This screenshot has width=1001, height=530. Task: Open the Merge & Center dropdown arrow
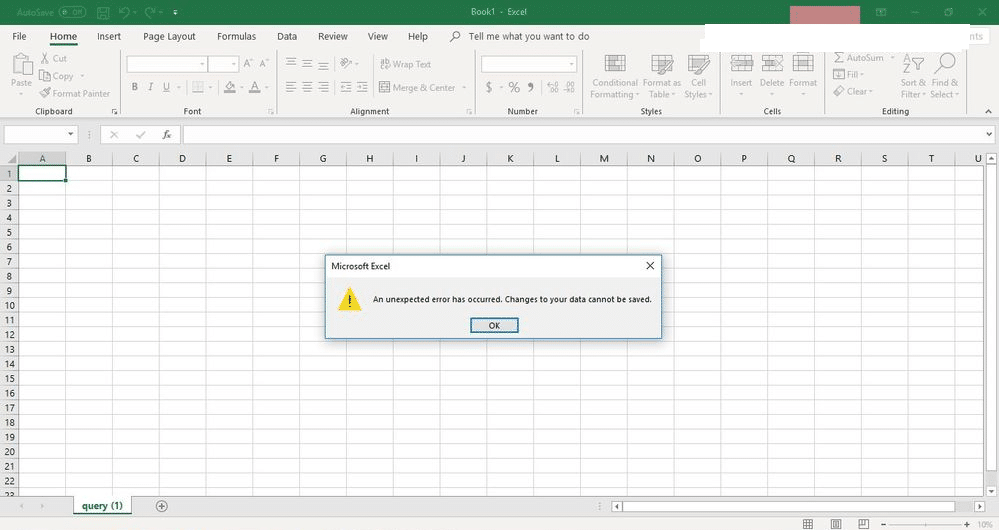click(464, 87)
